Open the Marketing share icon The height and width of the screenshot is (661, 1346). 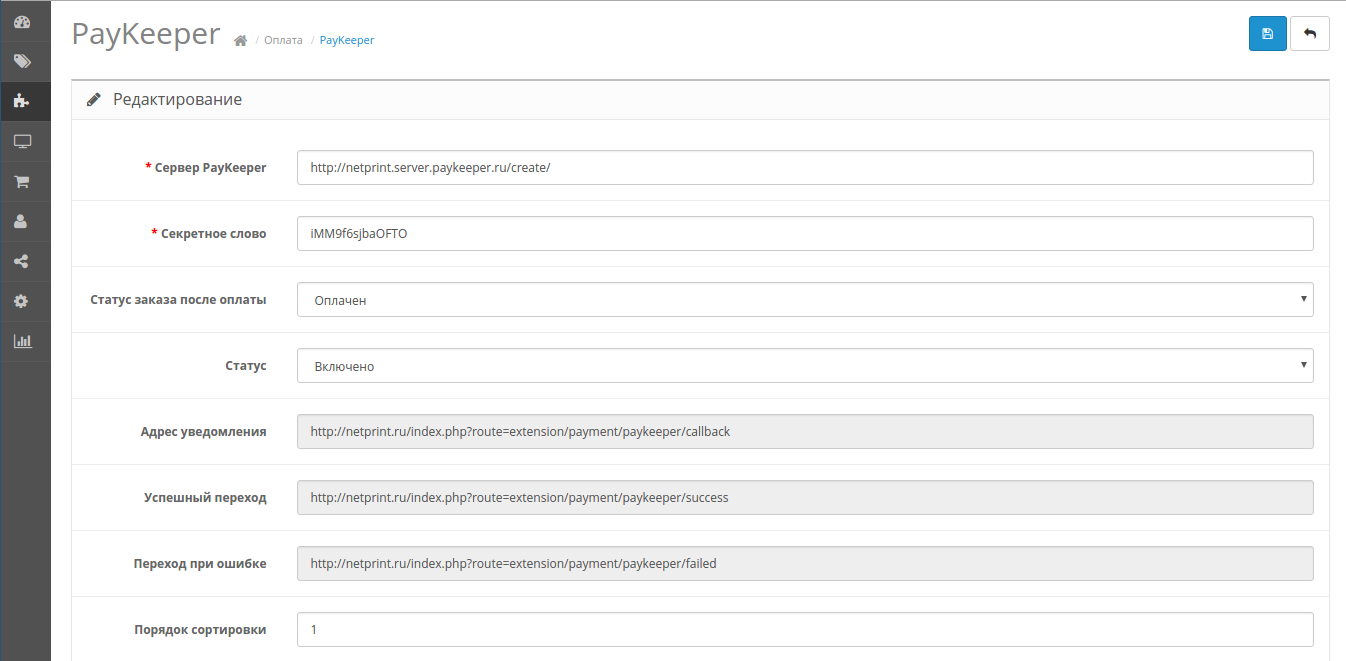tap(22, 262)
